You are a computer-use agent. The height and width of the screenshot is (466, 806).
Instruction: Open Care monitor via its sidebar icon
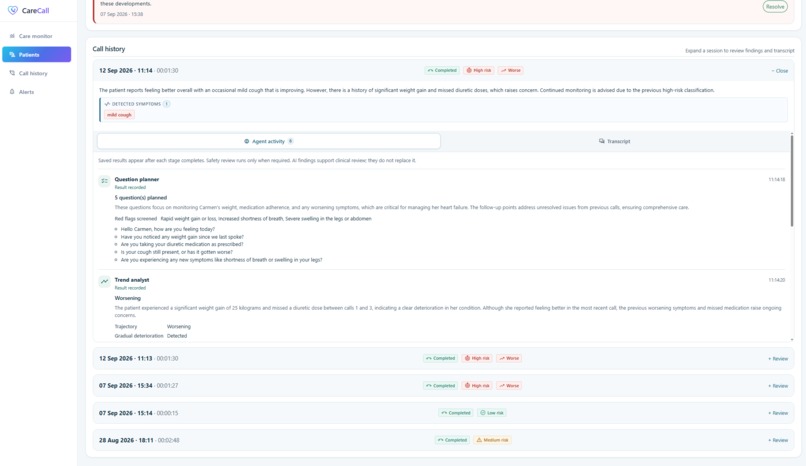coord(12,36)
